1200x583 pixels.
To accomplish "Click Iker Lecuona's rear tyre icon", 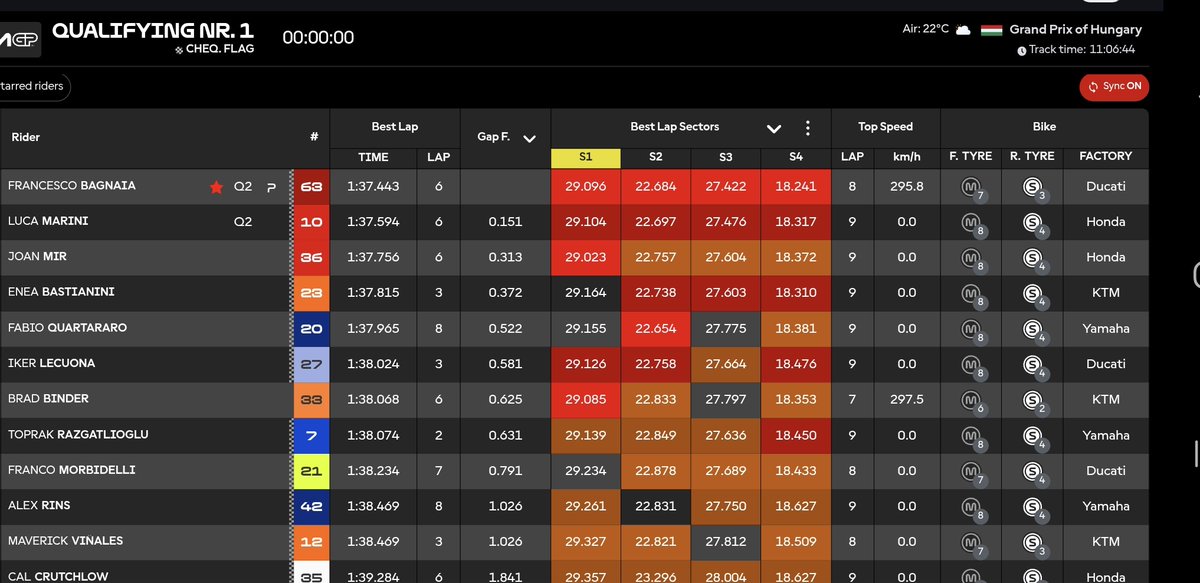I will (1034, 365).
